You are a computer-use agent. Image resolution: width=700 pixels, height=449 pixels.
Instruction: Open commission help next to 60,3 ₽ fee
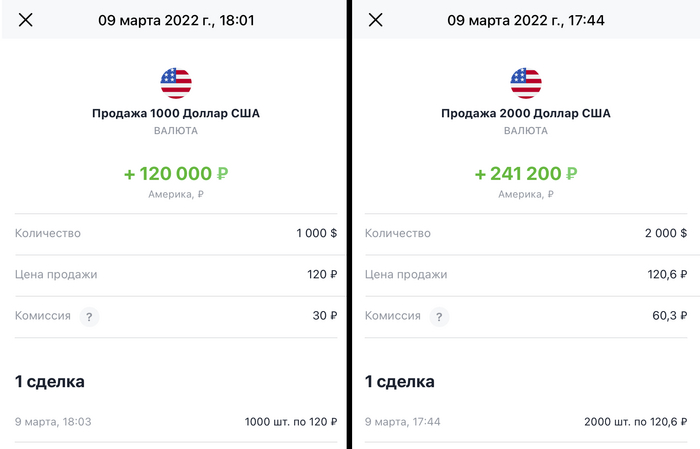tap(439, 317)
